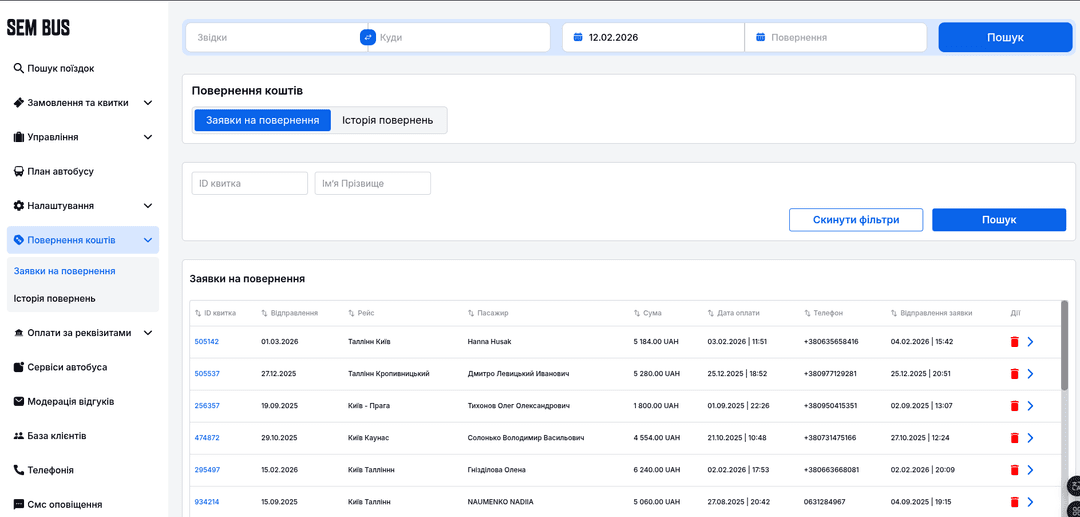Expand Замовлення та квитки sidebar menu
1080x517 pixels.
[148, 103]
